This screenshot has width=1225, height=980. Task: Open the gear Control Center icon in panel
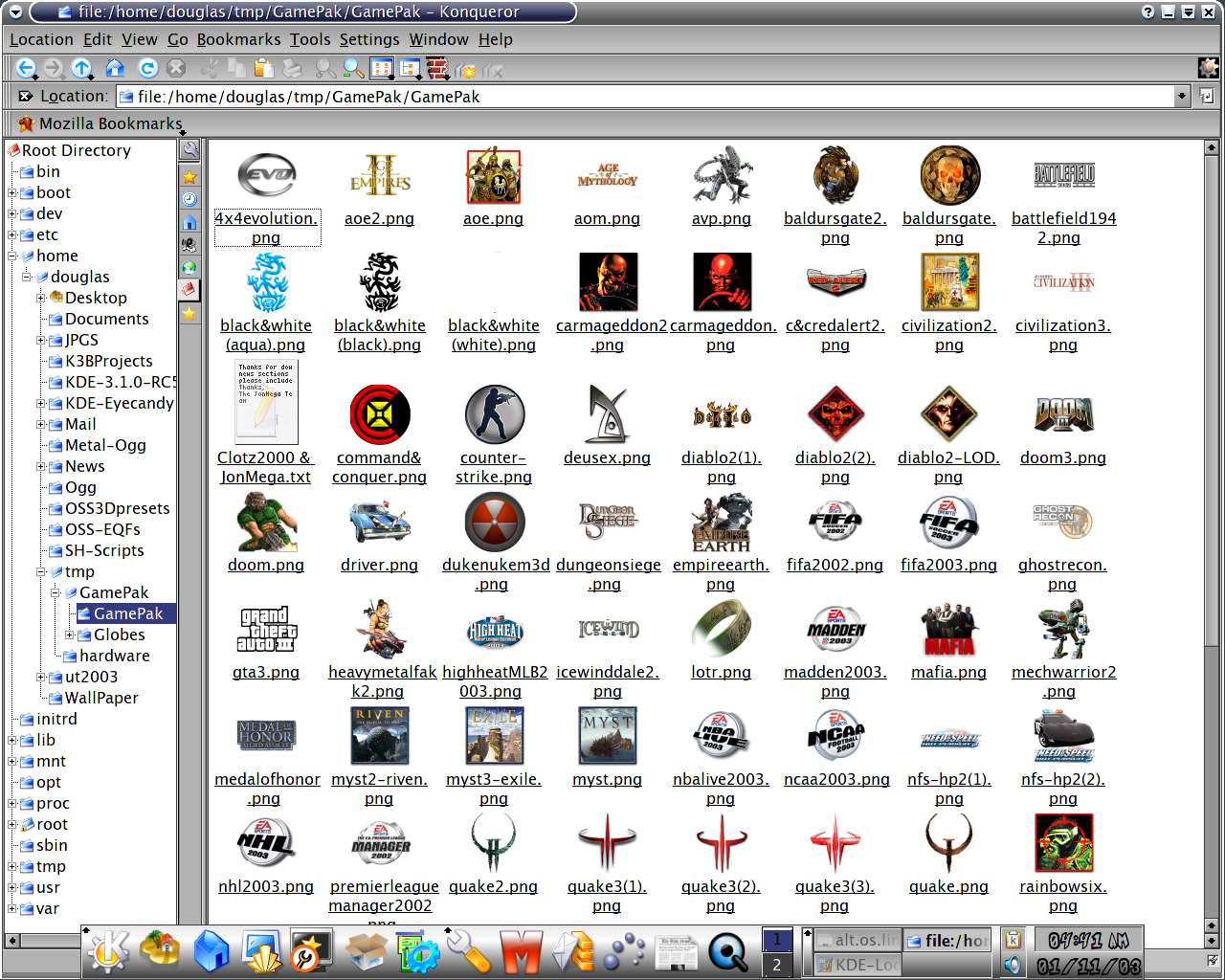[x=417, y=952]
